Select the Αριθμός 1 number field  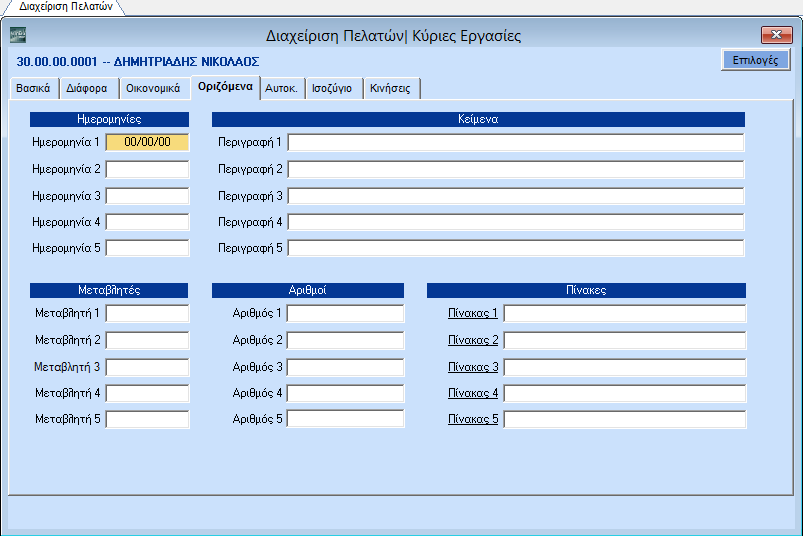point(345,313)
